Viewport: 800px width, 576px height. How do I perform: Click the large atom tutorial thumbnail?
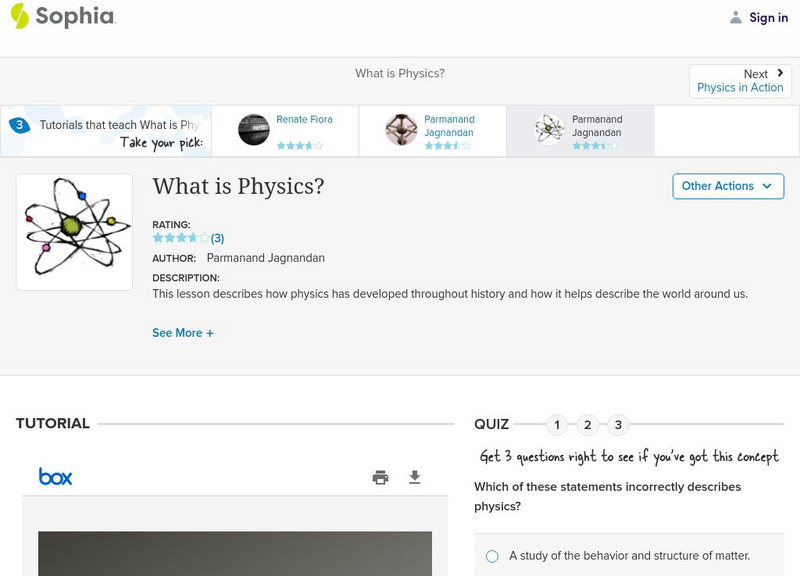[x=74, y=232]
